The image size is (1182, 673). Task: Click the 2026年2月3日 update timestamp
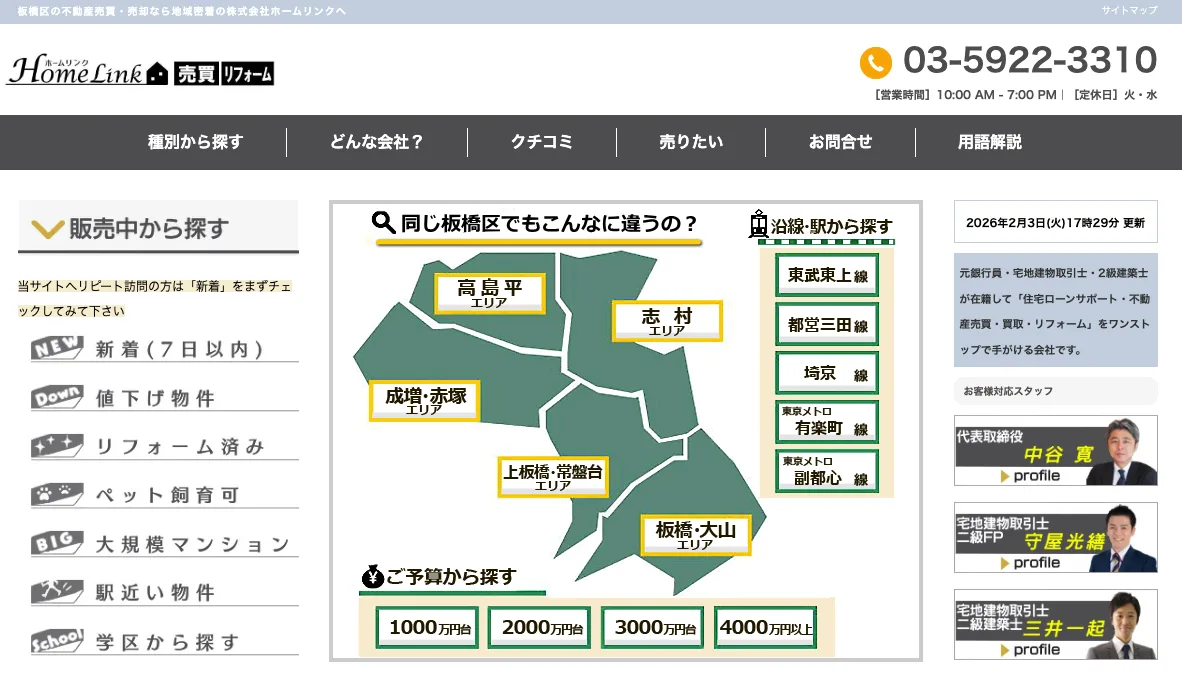click(x=1055, y=222)
